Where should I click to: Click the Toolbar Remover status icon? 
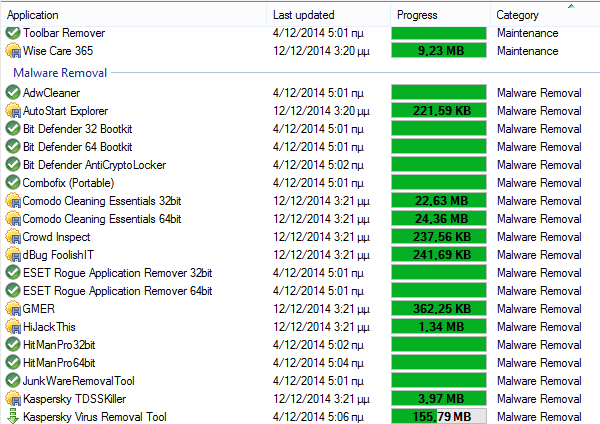[13, 33]
